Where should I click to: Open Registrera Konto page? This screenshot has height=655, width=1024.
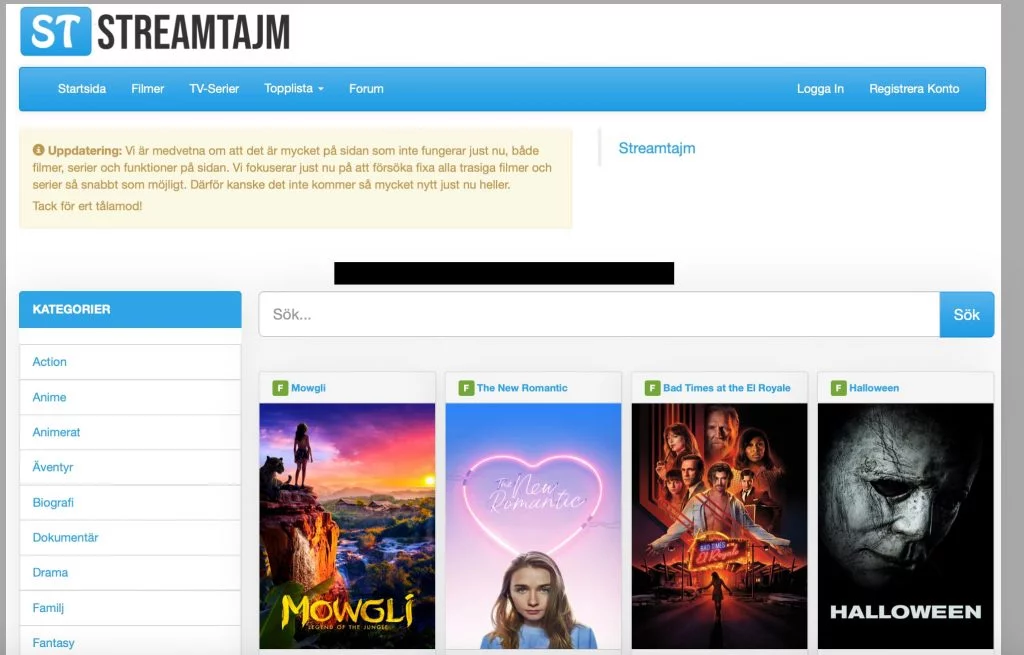pyautogui.click(x=914, y=89)
